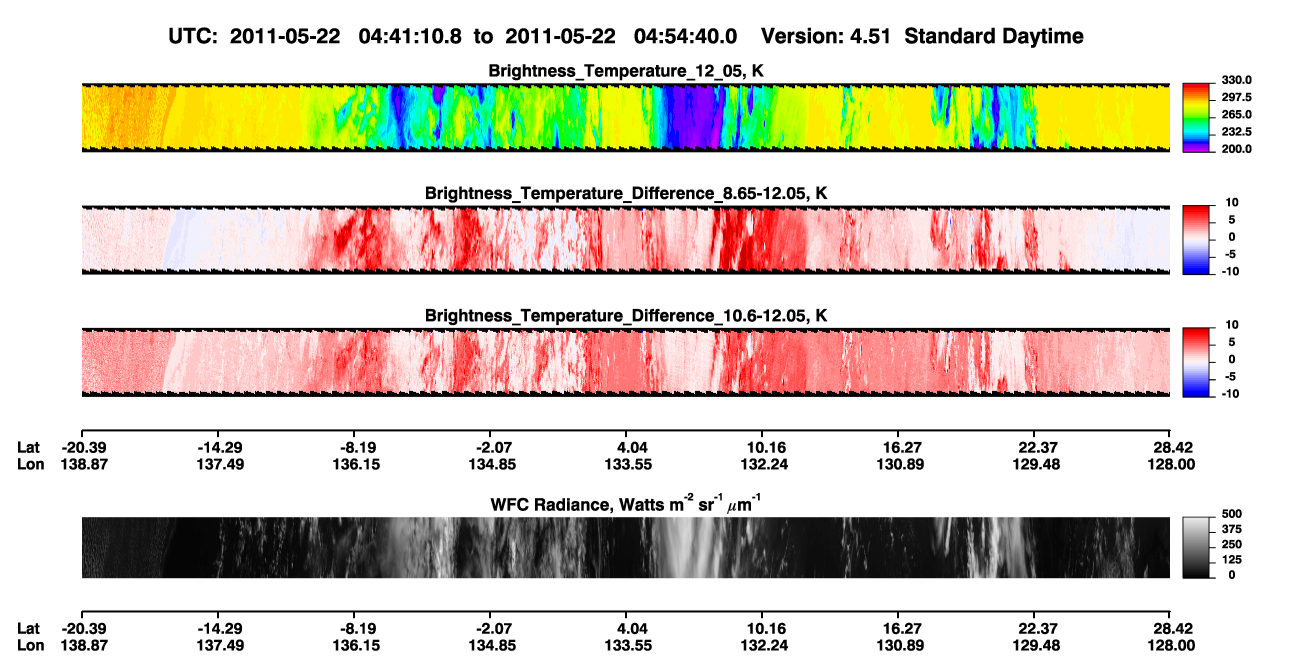Click bottom axis longitude label 133.55
Viewport: 1300px width, 667px height.
coord(628,645)
